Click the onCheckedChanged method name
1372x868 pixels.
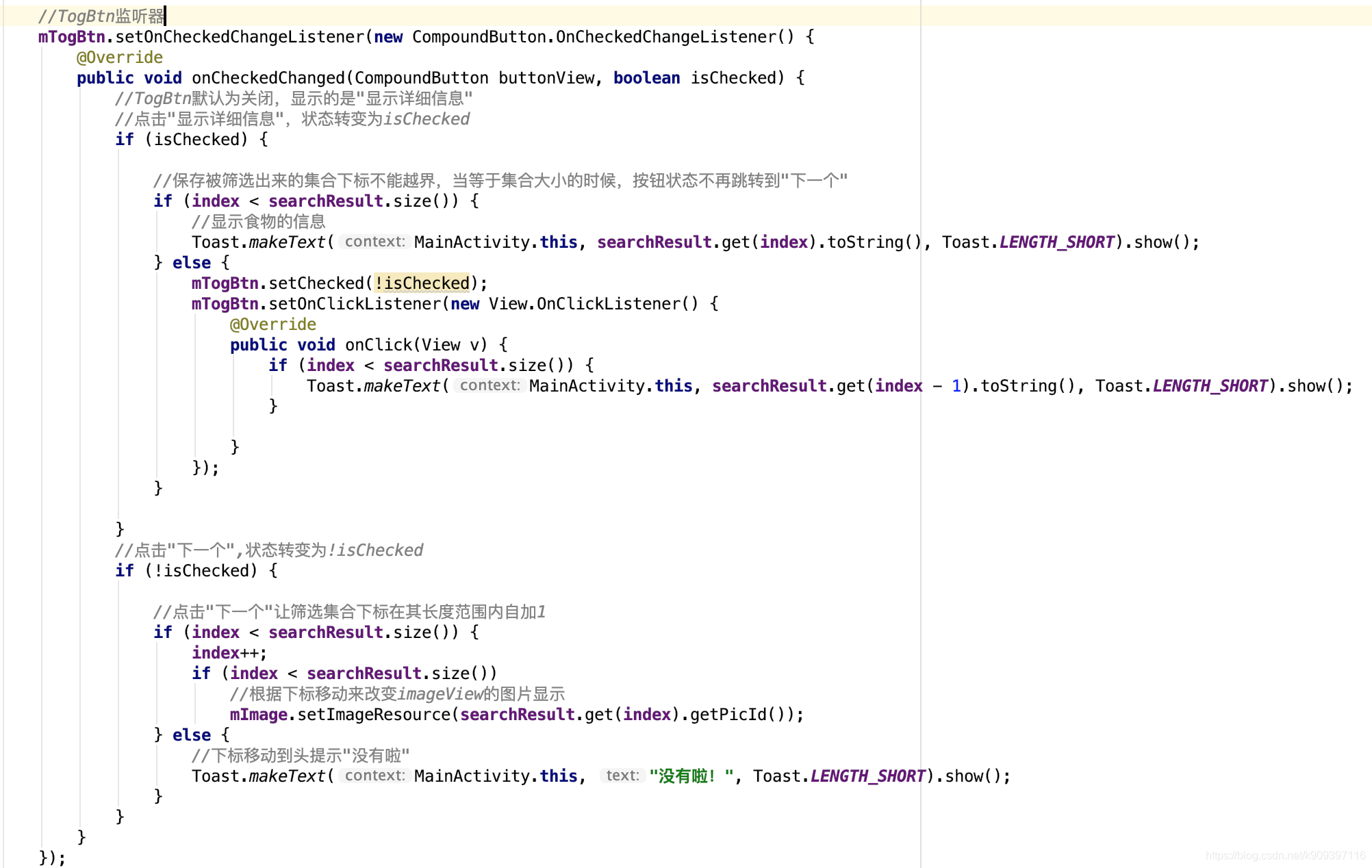pos(268,78)
